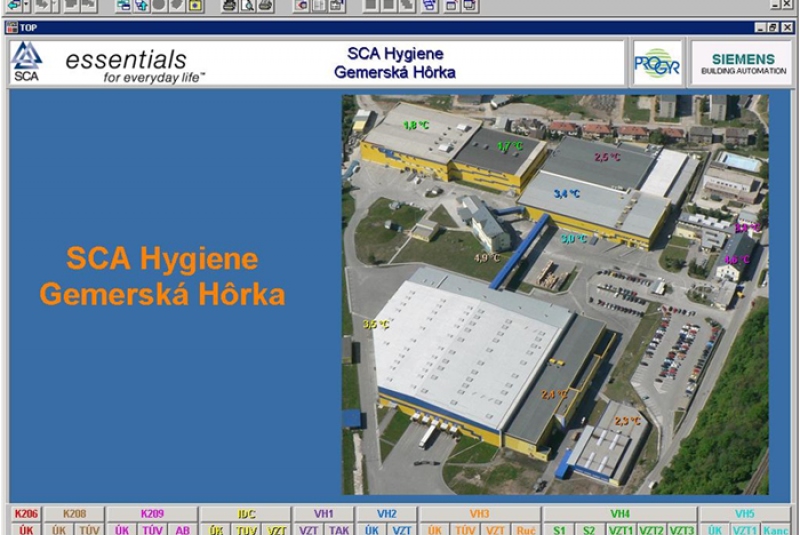
Task: Click the 3,5 °C temperature reading
Action: tap(376, 324)
